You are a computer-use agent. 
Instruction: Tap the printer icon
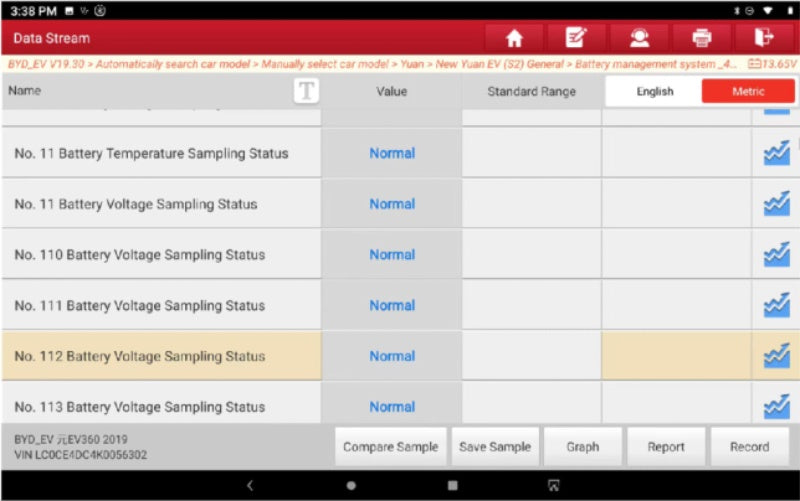click(x=702, y=38)
